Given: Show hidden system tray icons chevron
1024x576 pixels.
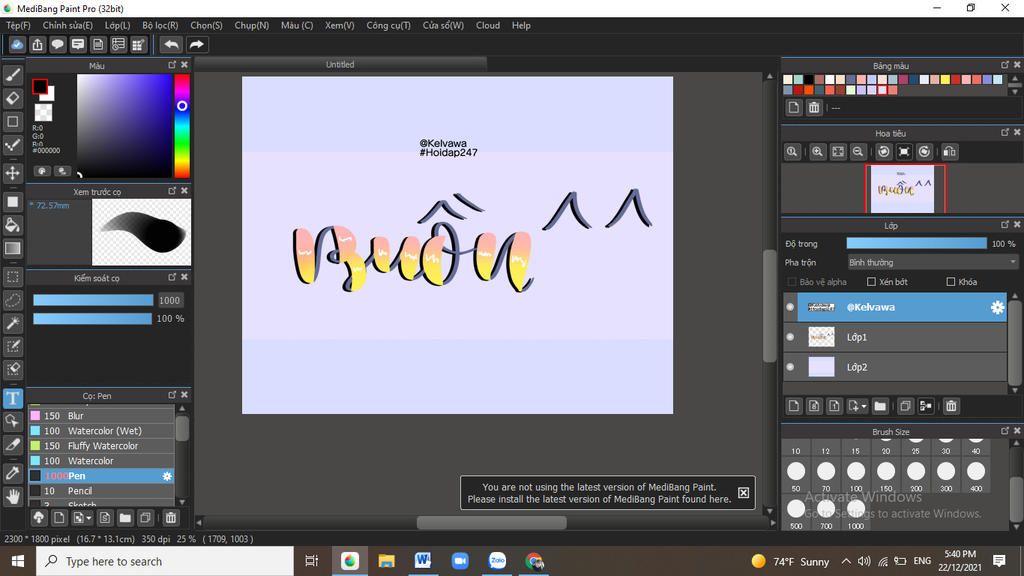Looking at the screenshot, I should pyautogui.click(x=846, y=561).
